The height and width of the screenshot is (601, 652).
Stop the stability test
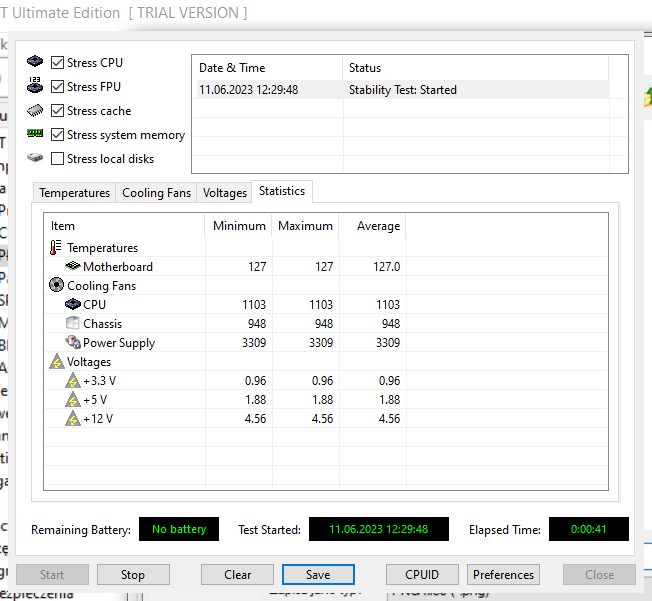pos(133,575)
